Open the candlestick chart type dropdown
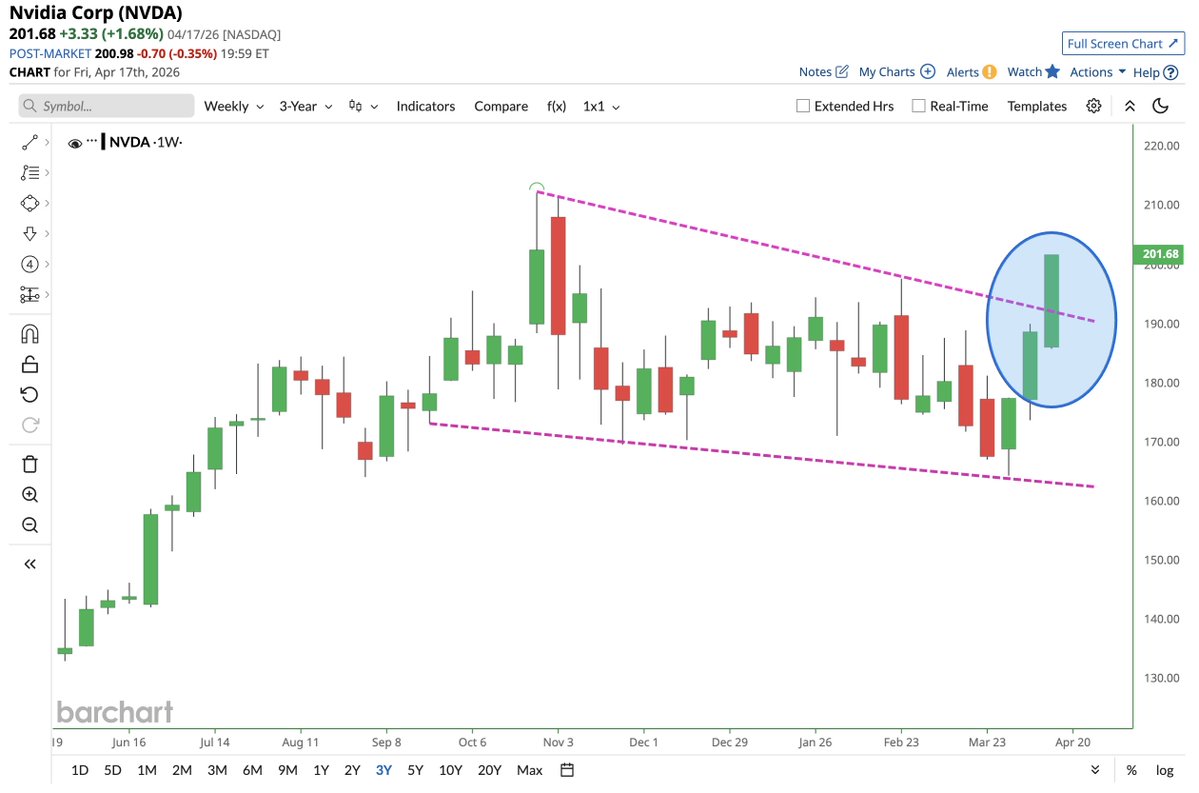Image resolution: width=1199 pixels, height=793 pixels. tap(363, 106)
